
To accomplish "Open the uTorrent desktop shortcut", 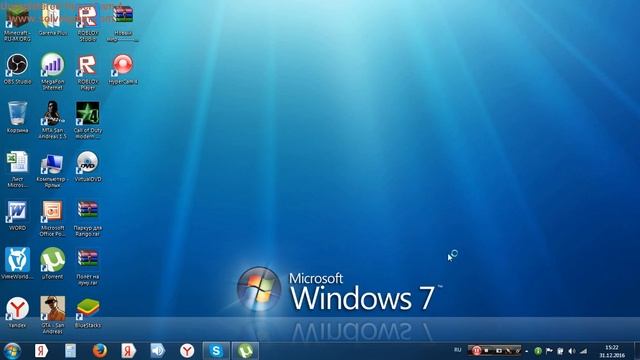I will pyautogui.click(x=52, y=262).
